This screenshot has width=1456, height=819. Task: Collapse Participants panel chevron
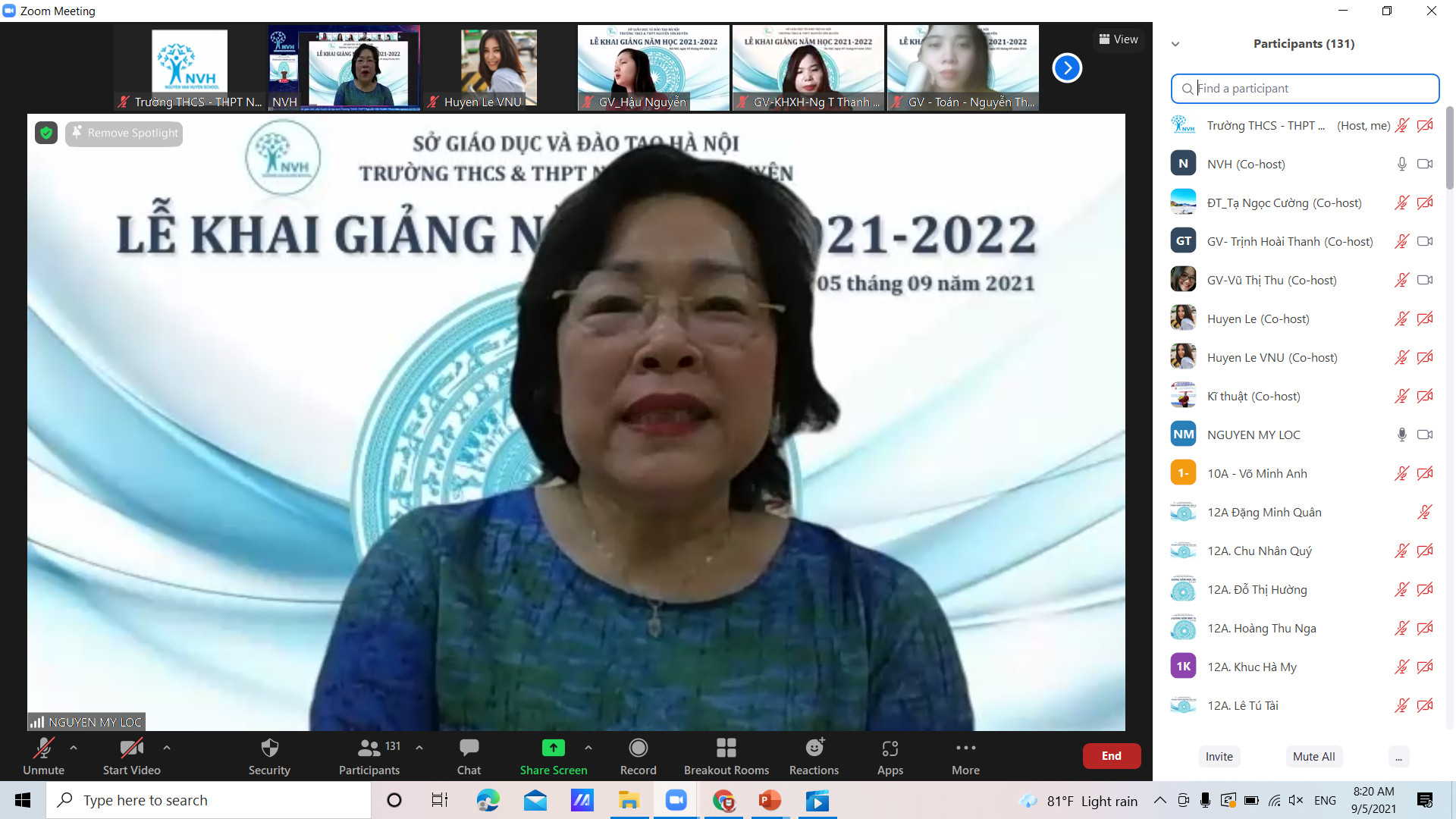click(1175, 44)
